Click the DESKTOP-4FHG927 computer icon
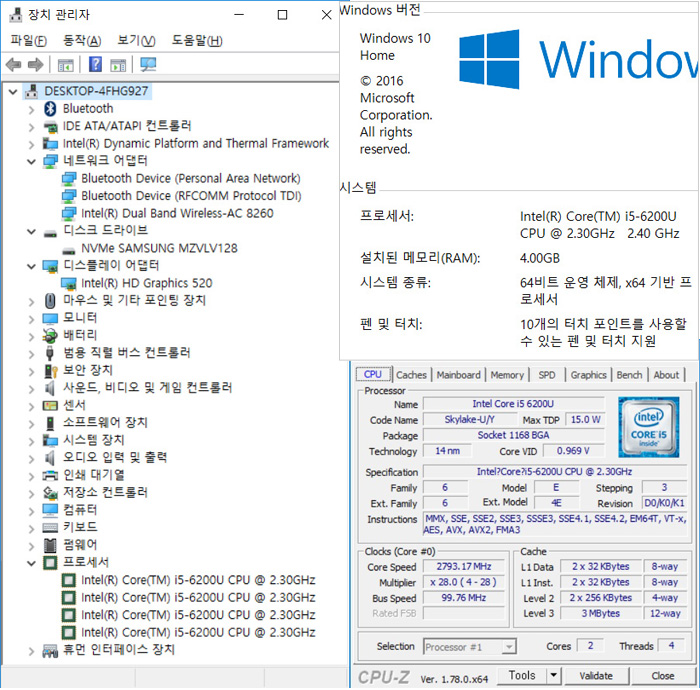700x690 pixels. 31,91
